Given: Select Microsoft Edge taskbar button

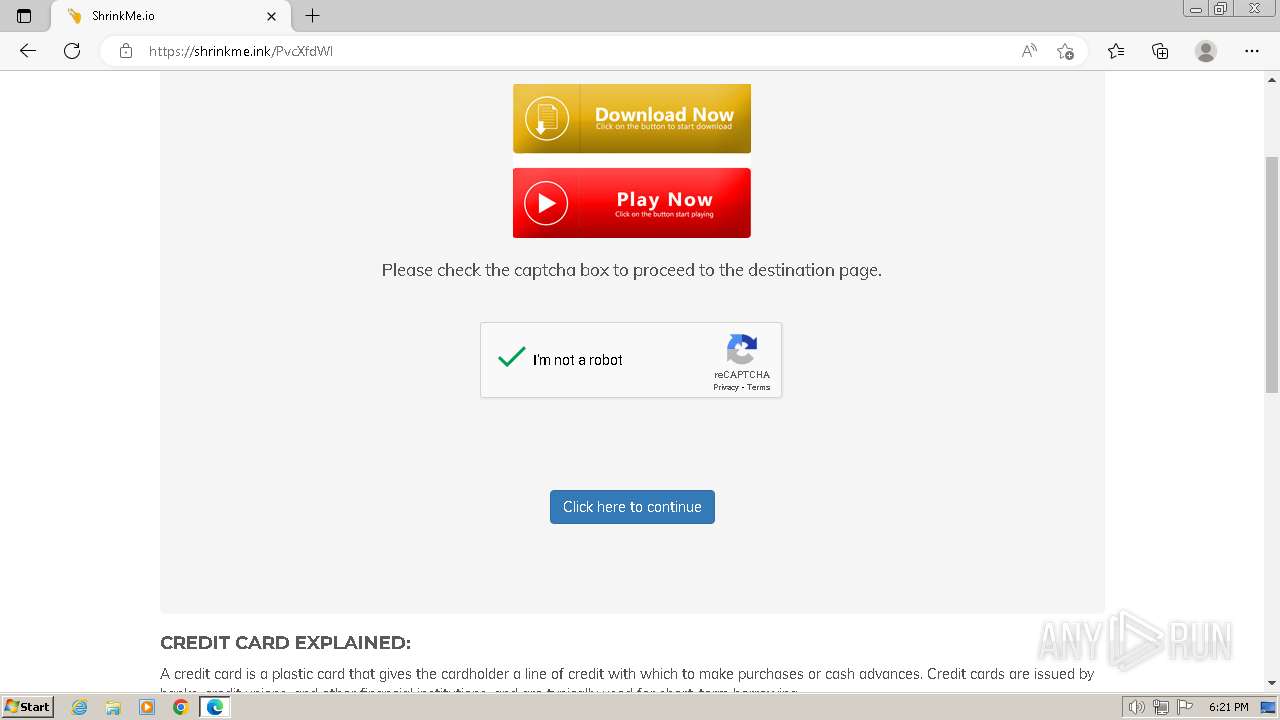Looking at the screenshot, I should (215, 707).
